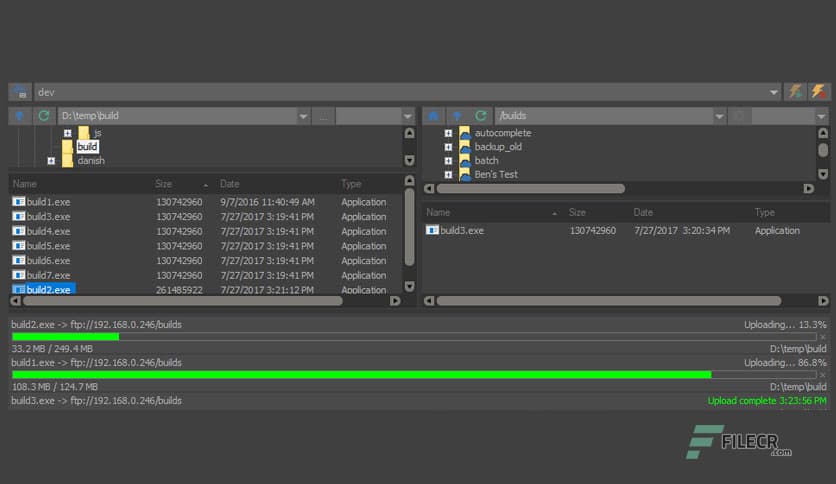Select build4.exe in local file list
Viewport: 836px width, 484px height.
pos(48,231)
